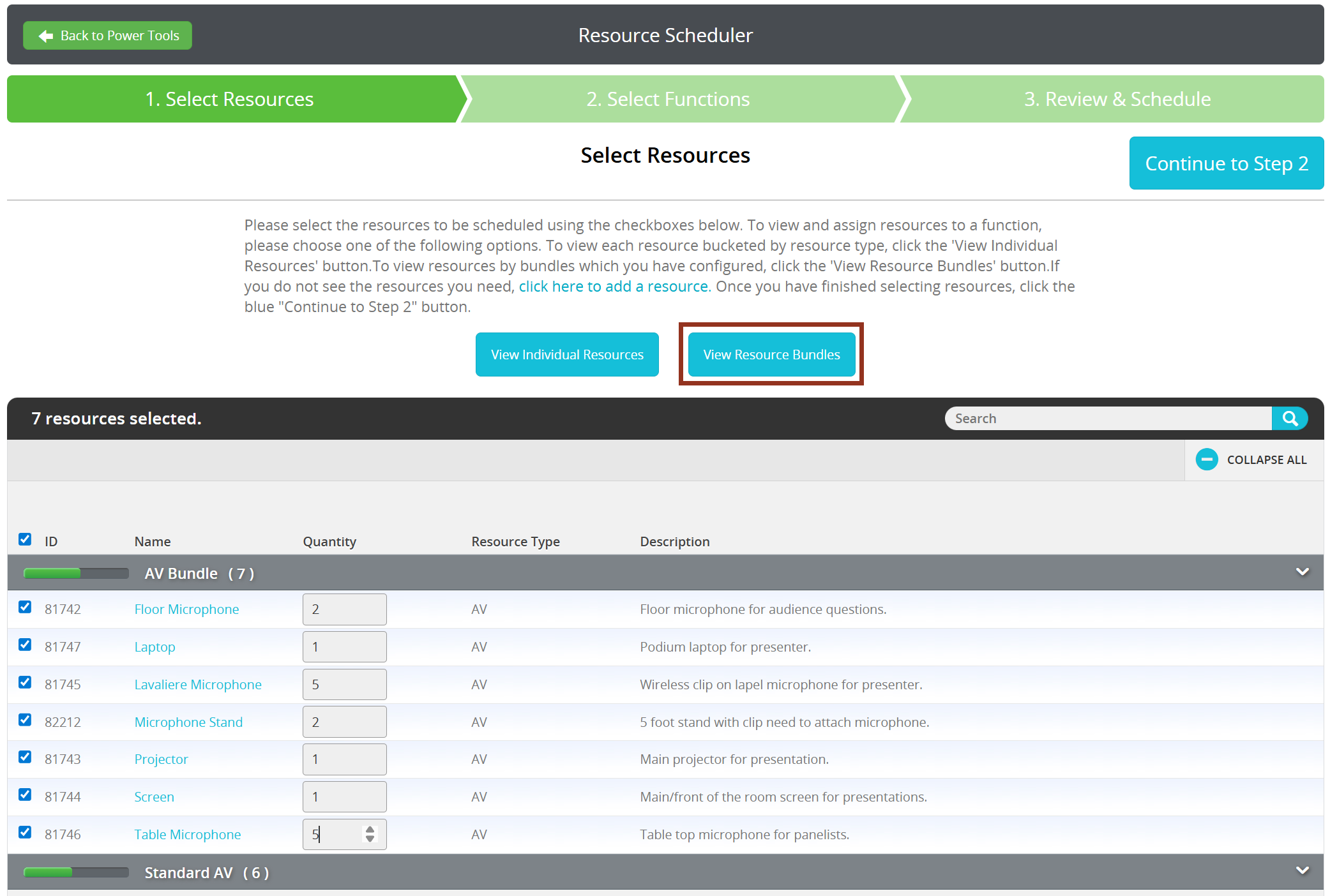Uncheck the Floor Microphone checkbox
The image size is (1330, 896).
tap(25, 607)
